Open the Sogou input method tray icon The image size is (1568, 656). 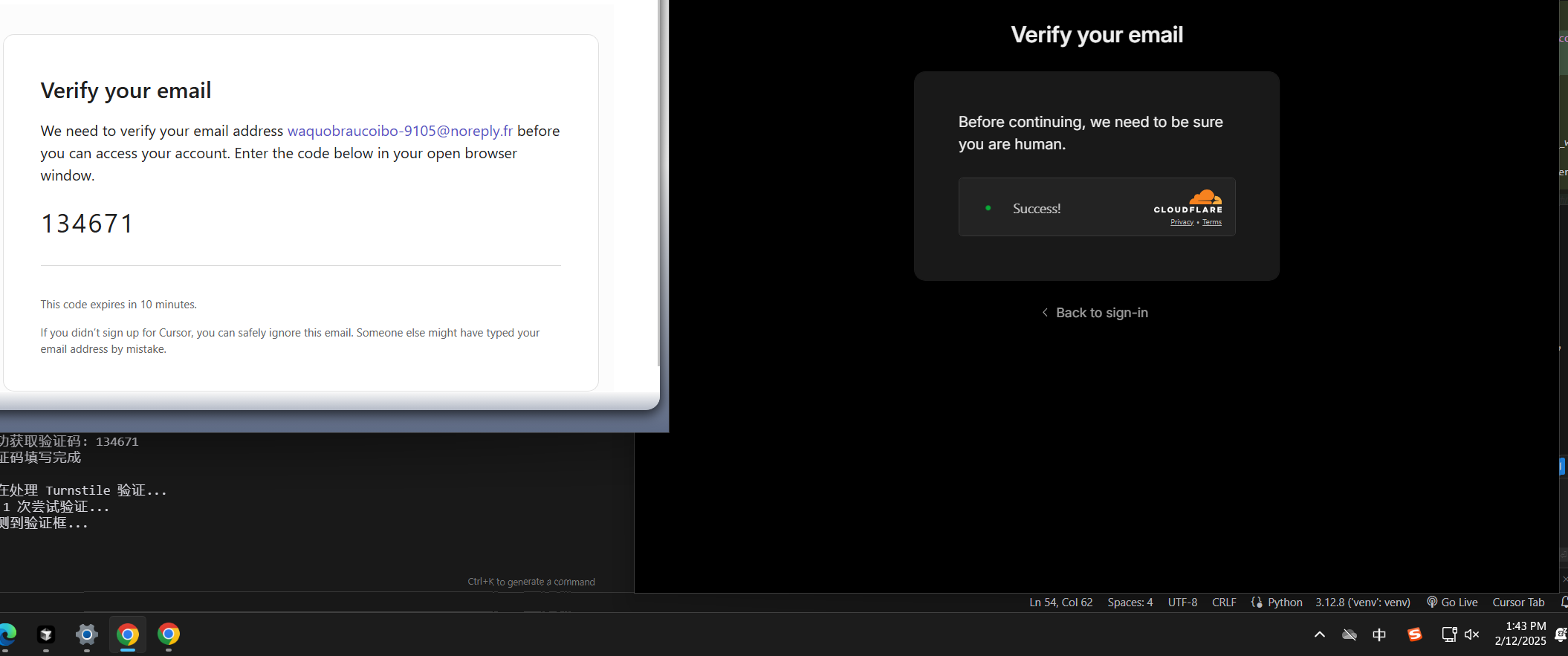point(1414,634)
